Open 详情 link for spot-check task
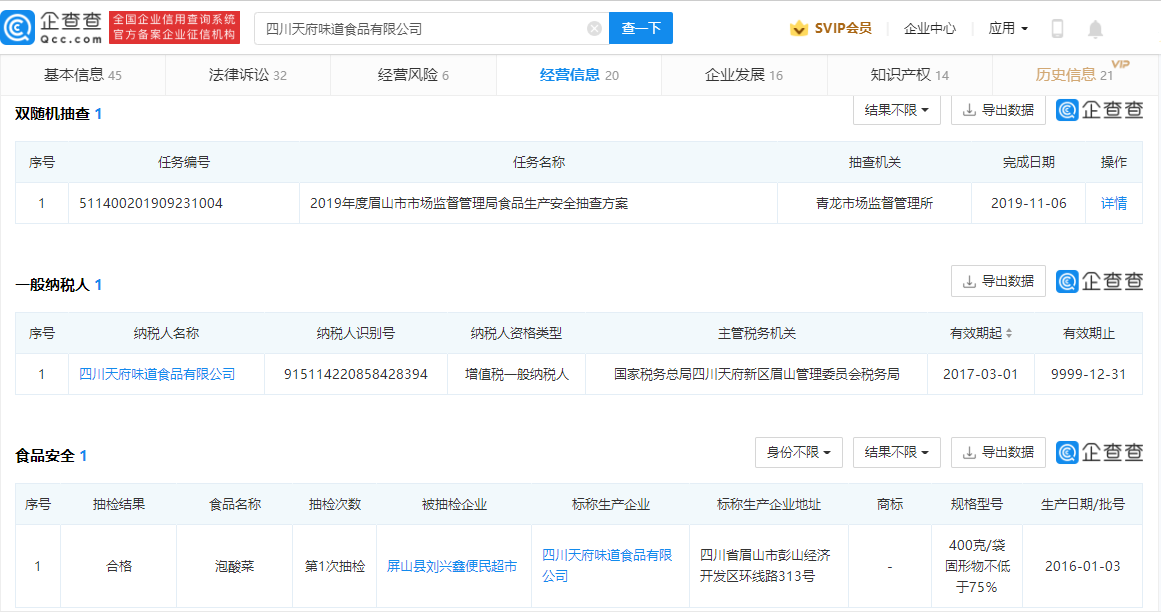 (x=1114, y=204)
